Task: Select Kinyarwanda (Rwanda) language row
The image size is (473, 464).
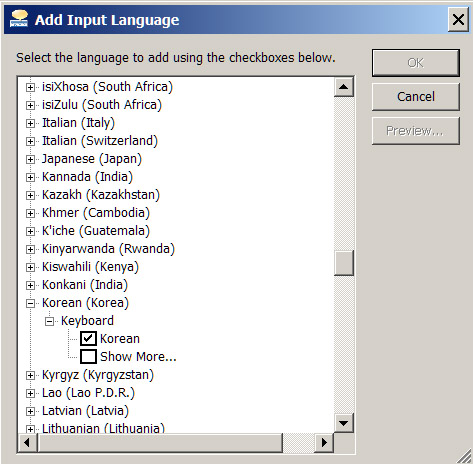Action: pyautogui.click(x=108, y=249)
